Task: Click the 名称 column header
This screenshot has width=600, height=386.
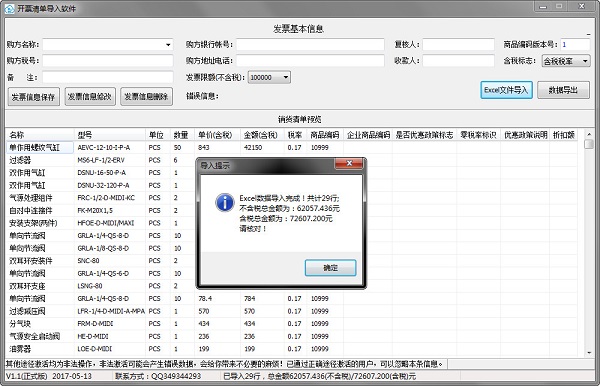Action: click(x=40, y=135)
